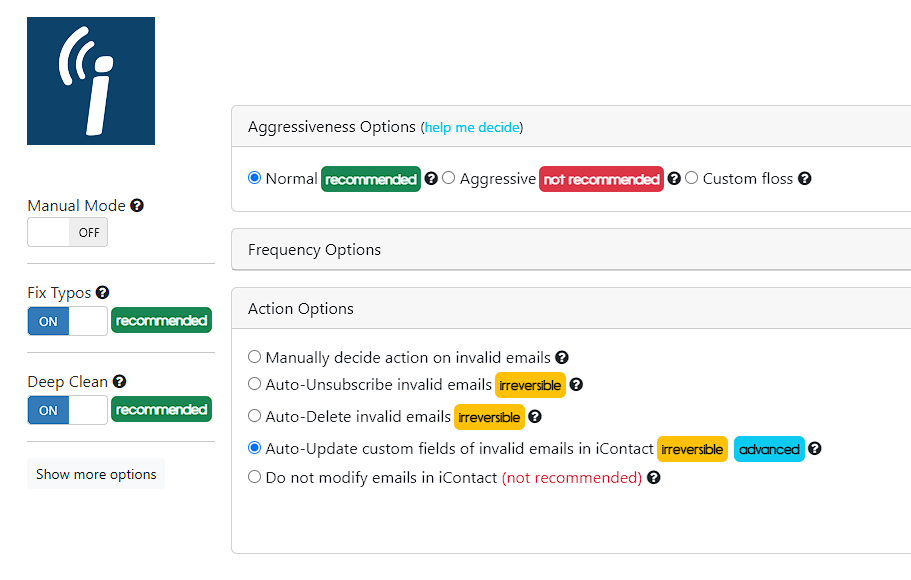This screenshot has width=911, height=580.
Task: Choose Do not modify emails in iContact
Action: (x=254, y=477)
